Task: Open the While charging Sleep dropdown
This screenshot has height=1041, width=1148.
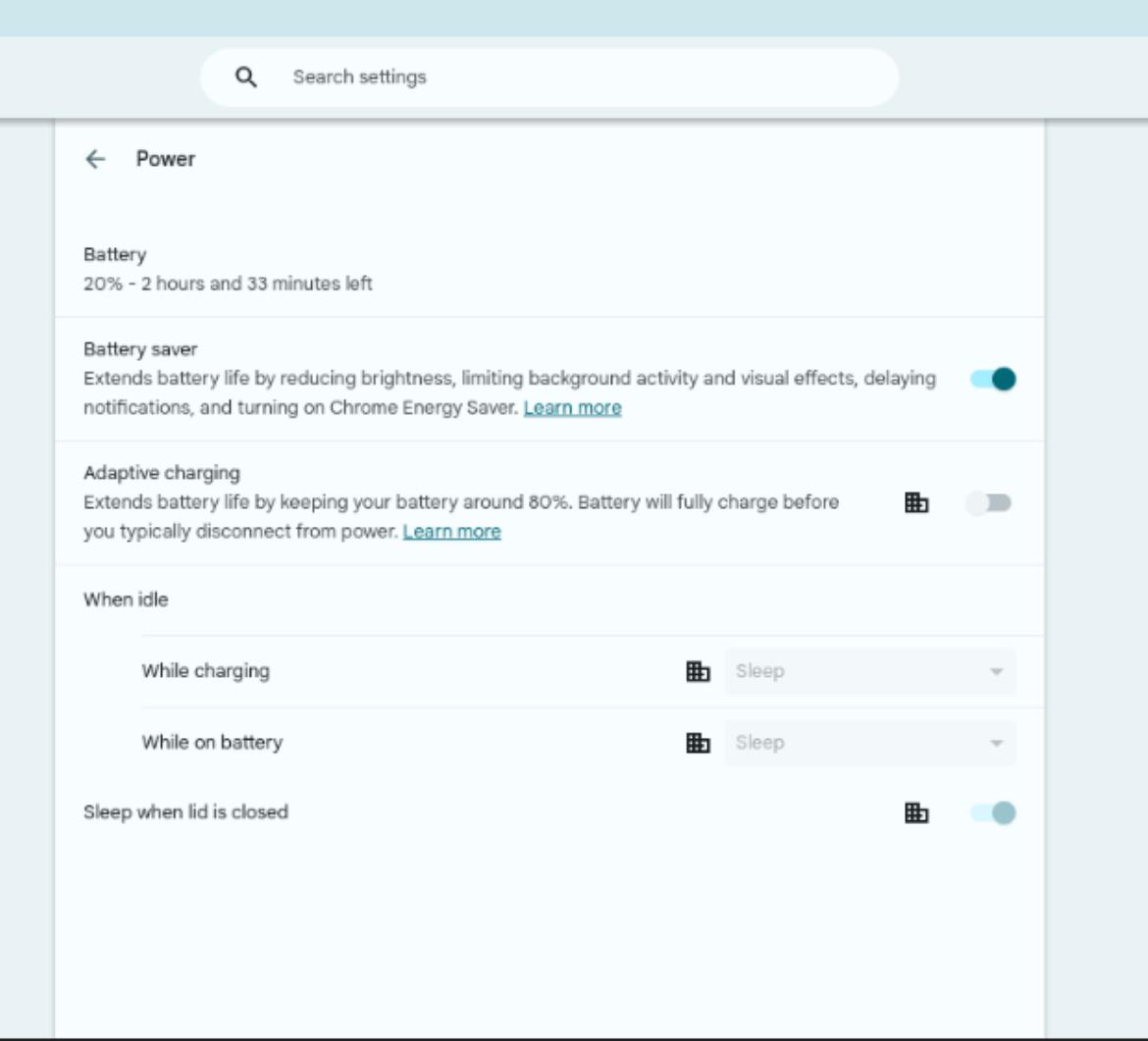Action: pyautogui.click(x=869, y=671)
